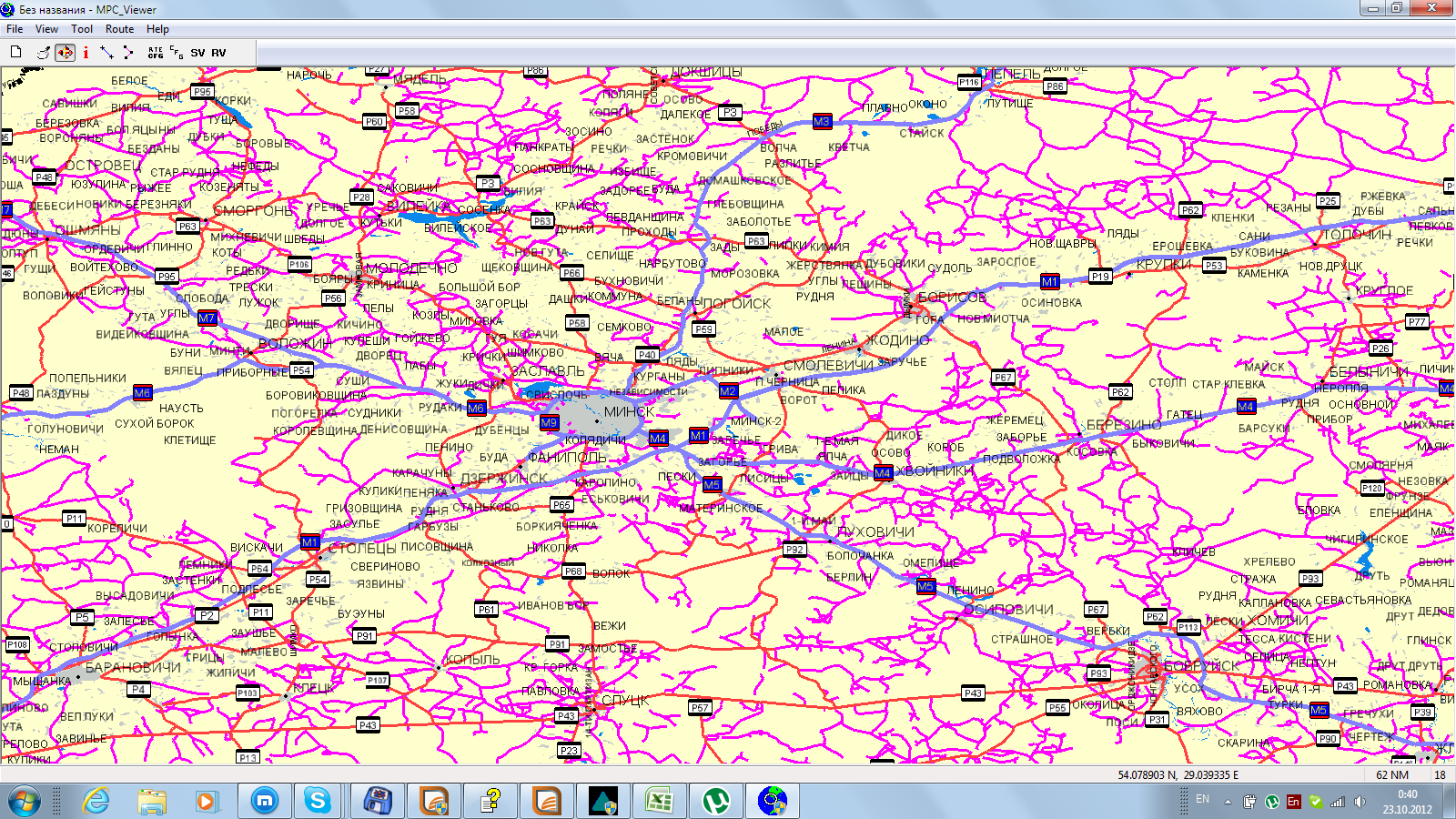Image resolution: width=1456 pixels, height=819 pixels.
Task: Open the Route menu
Action: pyautogui.click(x=119, y=29)
